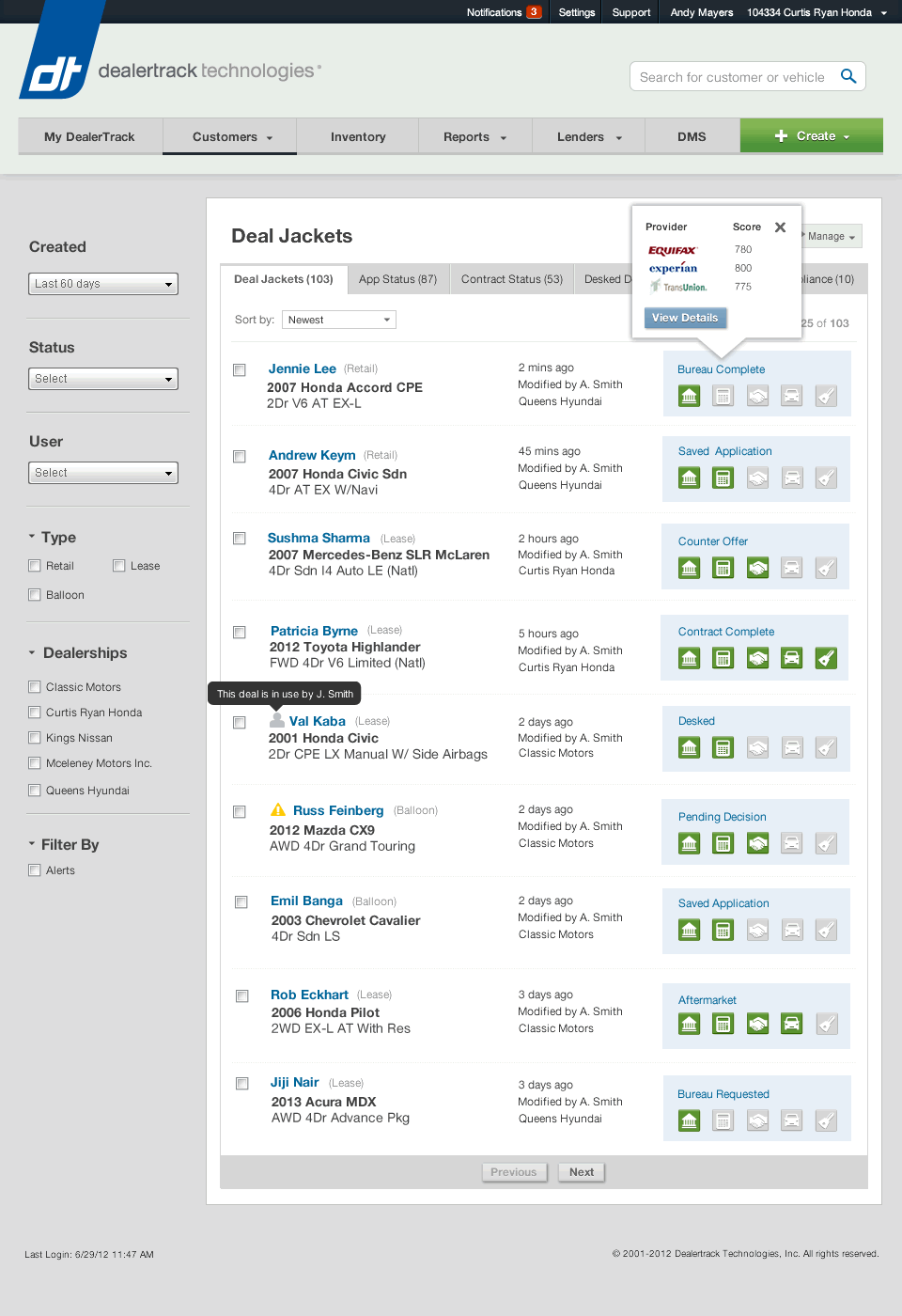Check the Alerts filter checkbox
This screenshot has height=1316, width=902.
[35, 870]
